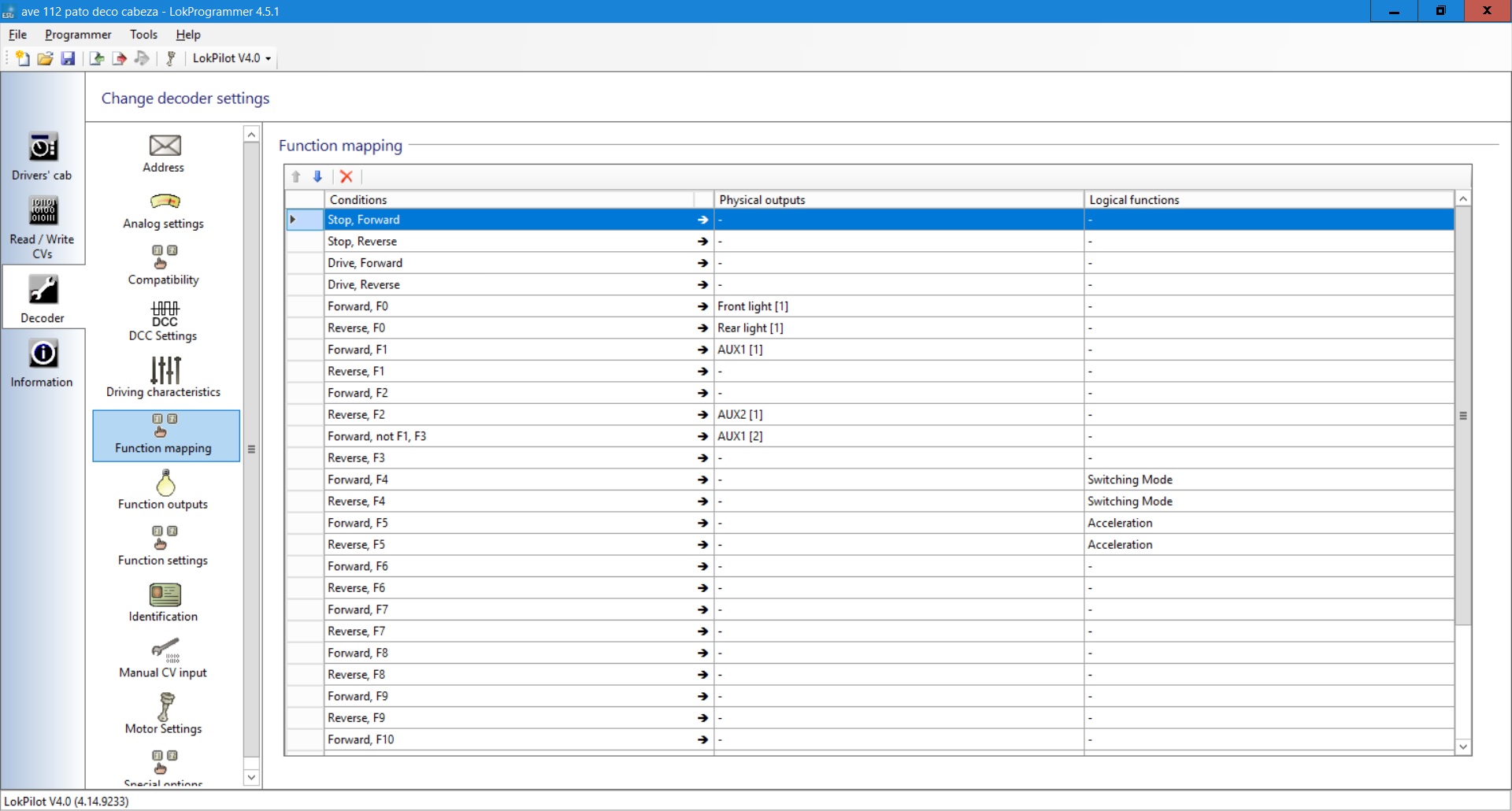Open the Information sidebar tab
Viewport: 1512px width, 811px height.
(x=42, y=363)
